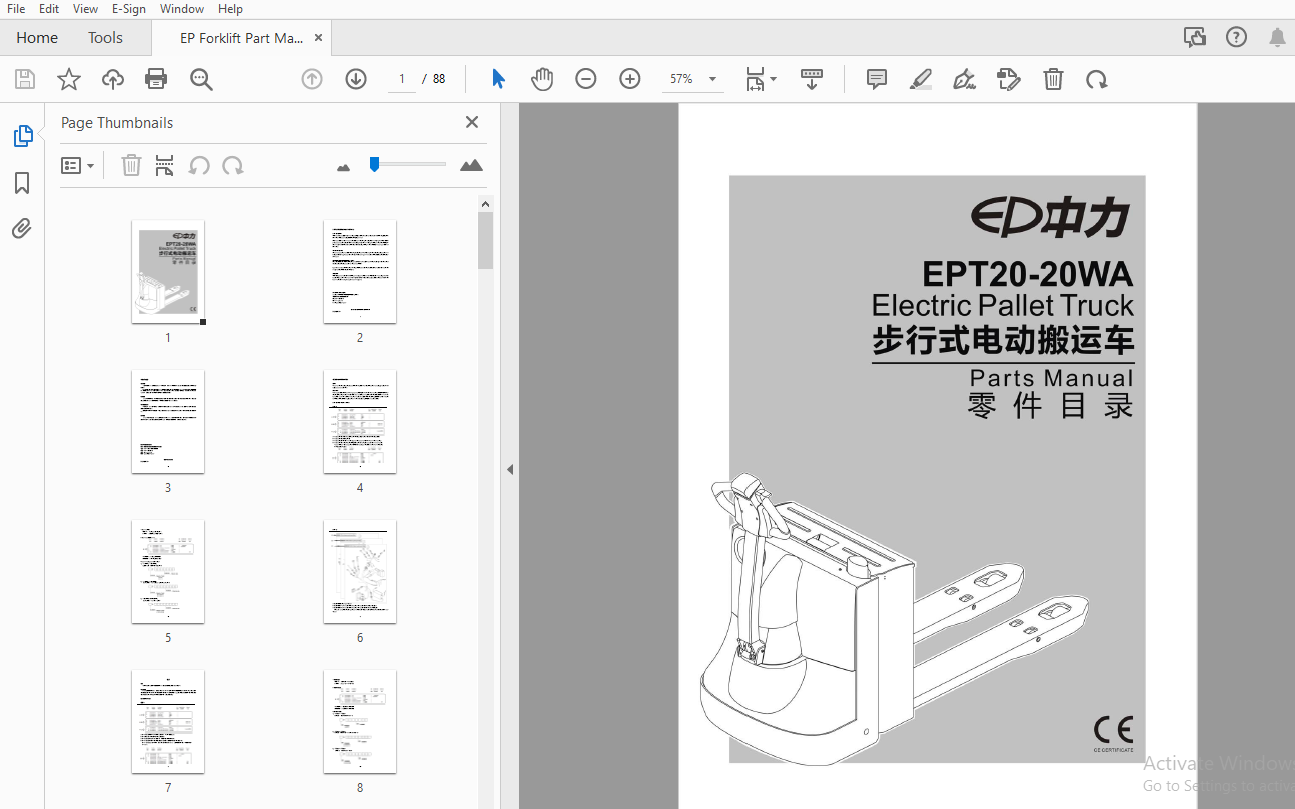The height and width of the screenshot is (809, 1295).
Task: Select page 5 thumbnail
Action: tap(168, 572)
